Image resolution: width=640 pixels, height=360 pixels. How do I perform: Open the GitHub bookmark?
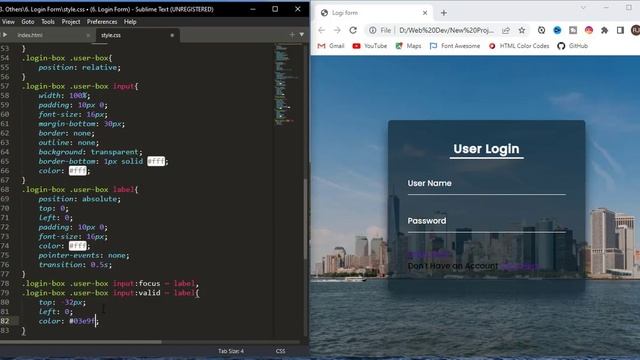tap(573, 46)
